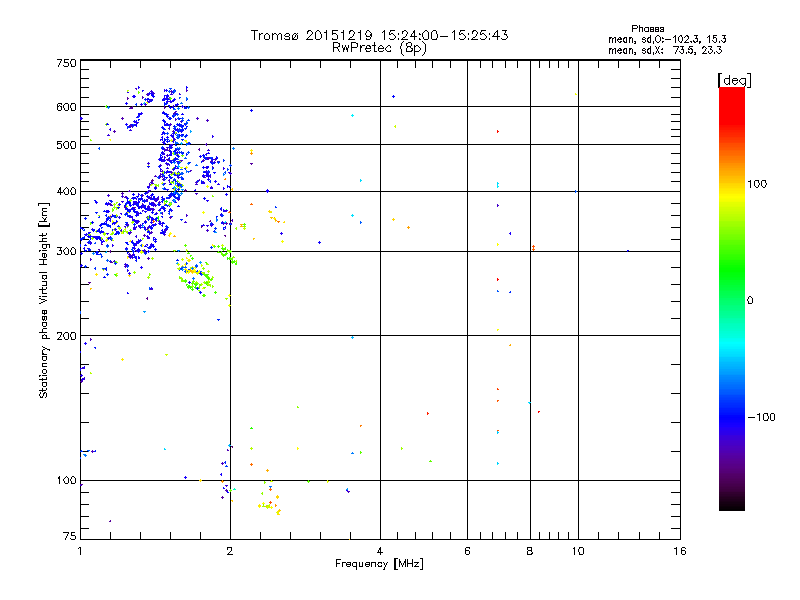Click the frequency axis tick label 6
The image size is (800, 600).
(x=467, y=551)
